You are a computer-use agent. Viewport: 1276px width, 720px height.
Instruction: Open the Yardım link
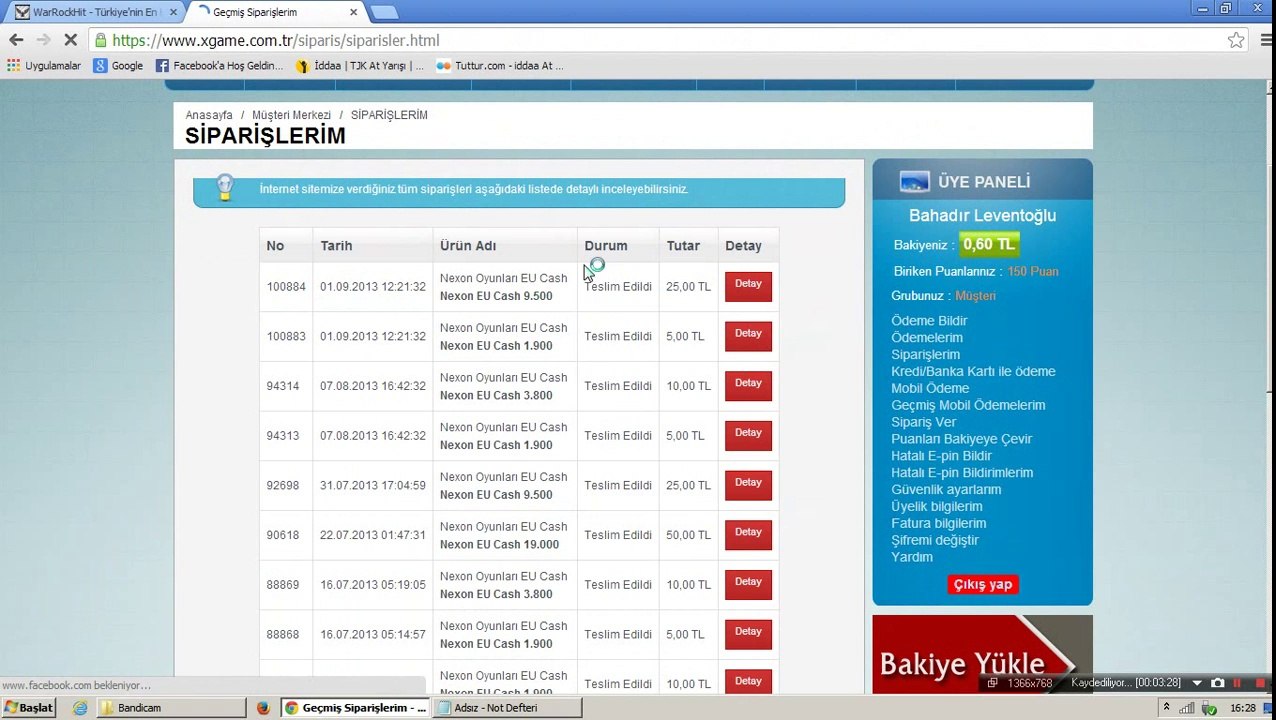click(x=912, y=557)
